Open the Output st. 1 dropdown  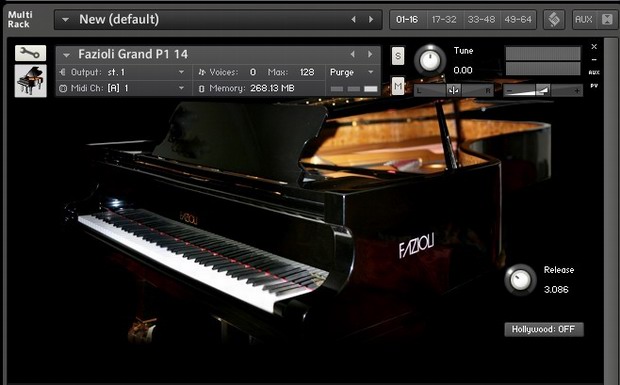(181, 72)
